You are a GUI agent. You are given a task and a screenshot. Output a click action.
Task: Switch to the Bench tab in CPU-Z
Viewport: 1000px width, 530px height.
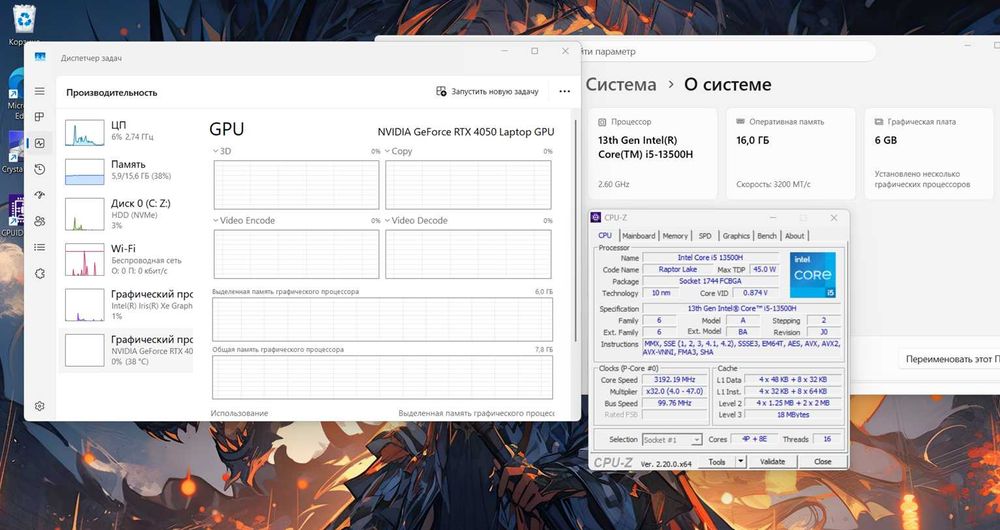(767, 235)
